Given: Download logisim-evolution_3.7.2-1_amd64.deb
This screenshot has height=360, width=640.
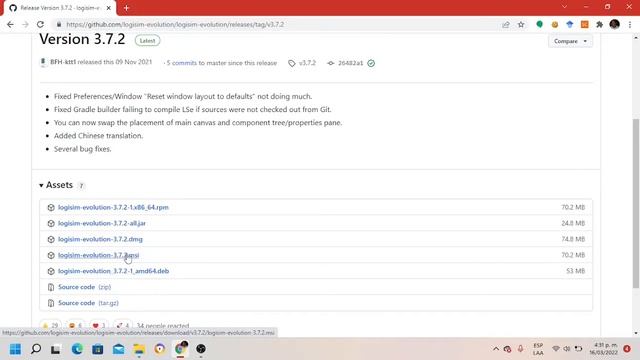Looking at the screenshot, I should 113,271.
